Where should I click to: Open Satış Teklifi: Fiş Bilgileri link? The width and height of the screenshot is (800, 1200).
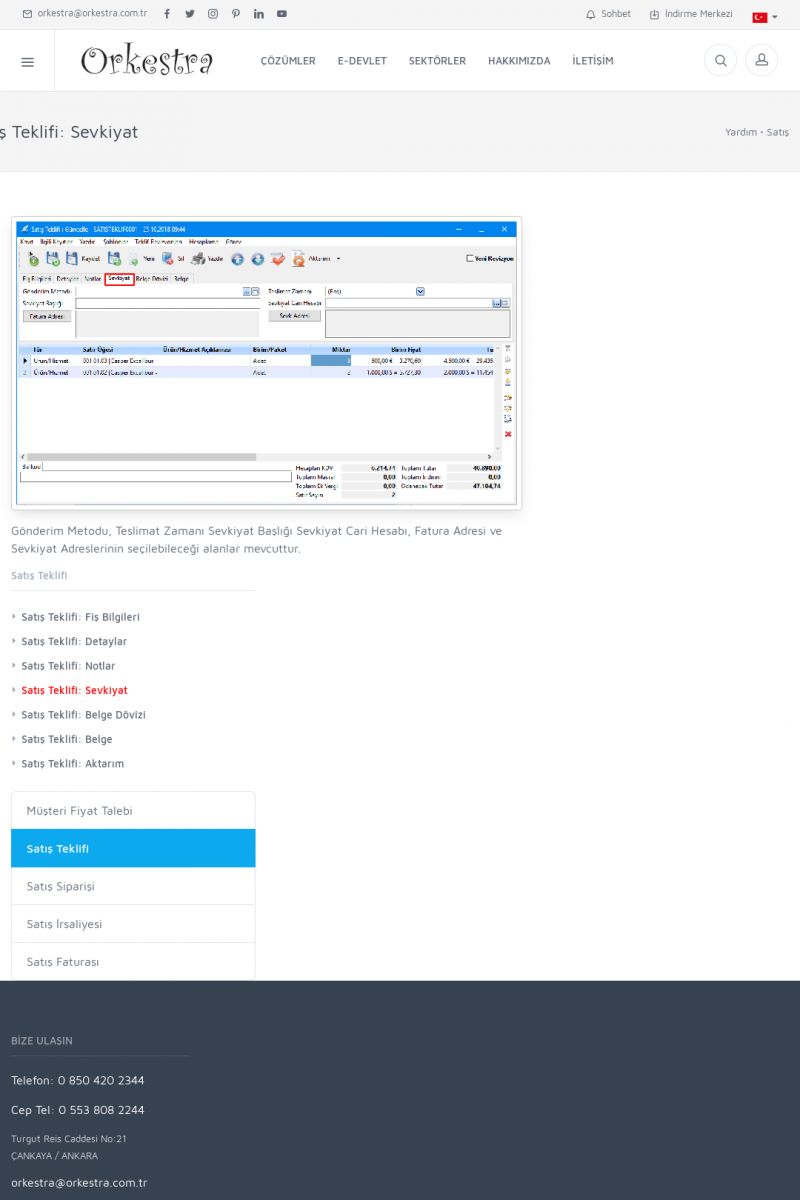coord(80,617)
